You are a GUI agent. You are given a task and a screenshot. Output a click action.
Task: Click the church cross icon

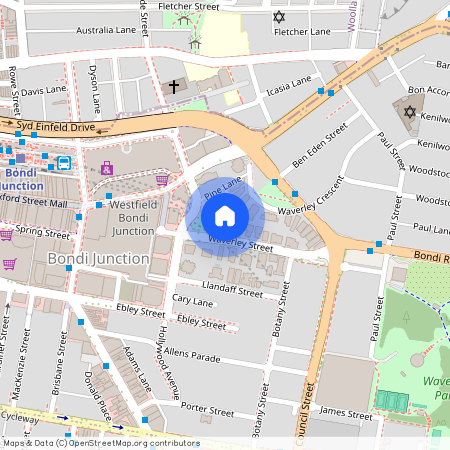[174, 86]
